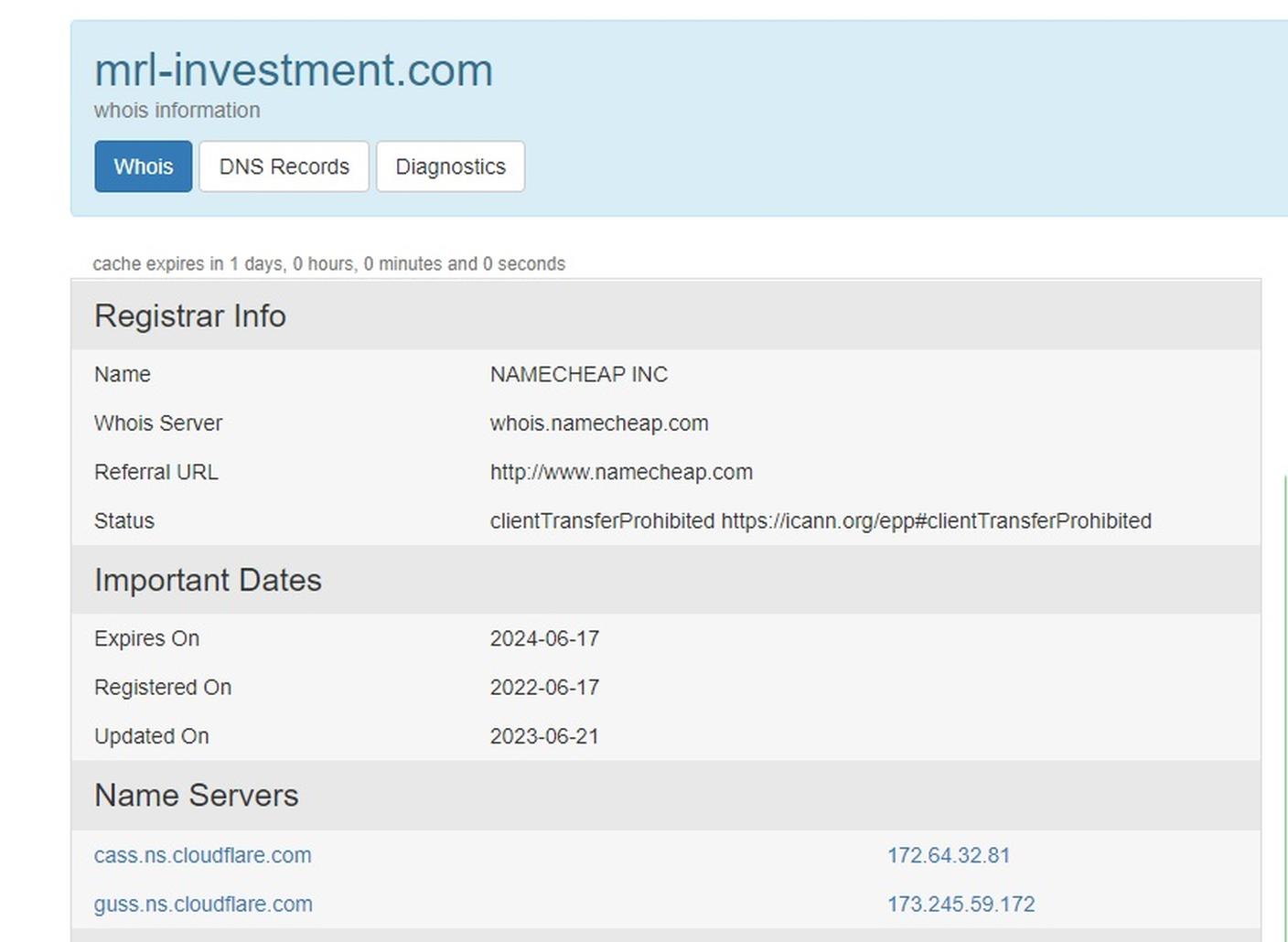Click IP address 173.245.59.172

tap(961, 905)
